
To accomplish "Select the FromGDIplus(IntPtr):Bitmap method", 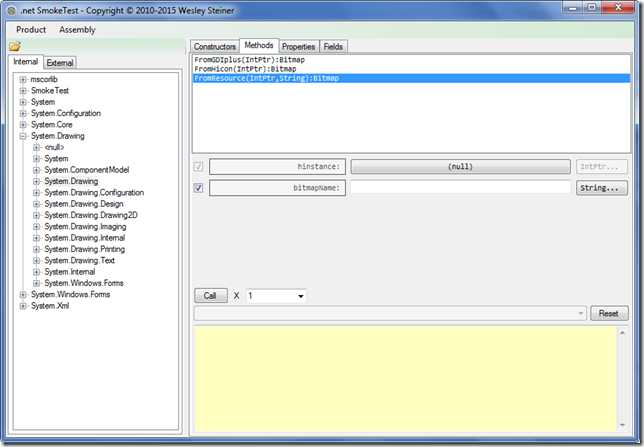I will (412, 60).
